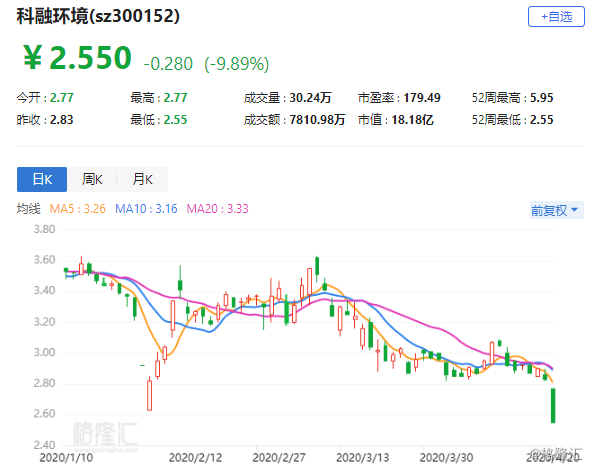Click the 成交量 volume 30.24万
This screenshot has width=590, height=468.
click(310, 98)
